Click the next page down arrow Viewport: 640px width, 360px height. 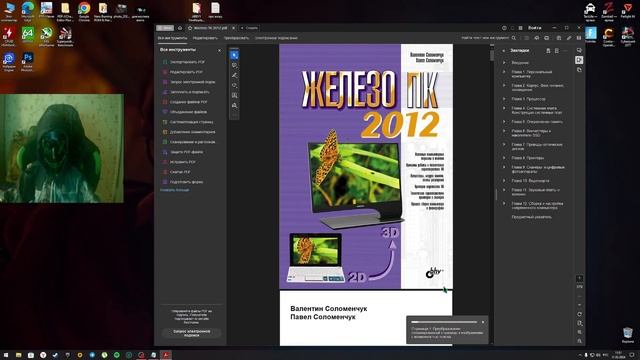(x=580, y=305)
